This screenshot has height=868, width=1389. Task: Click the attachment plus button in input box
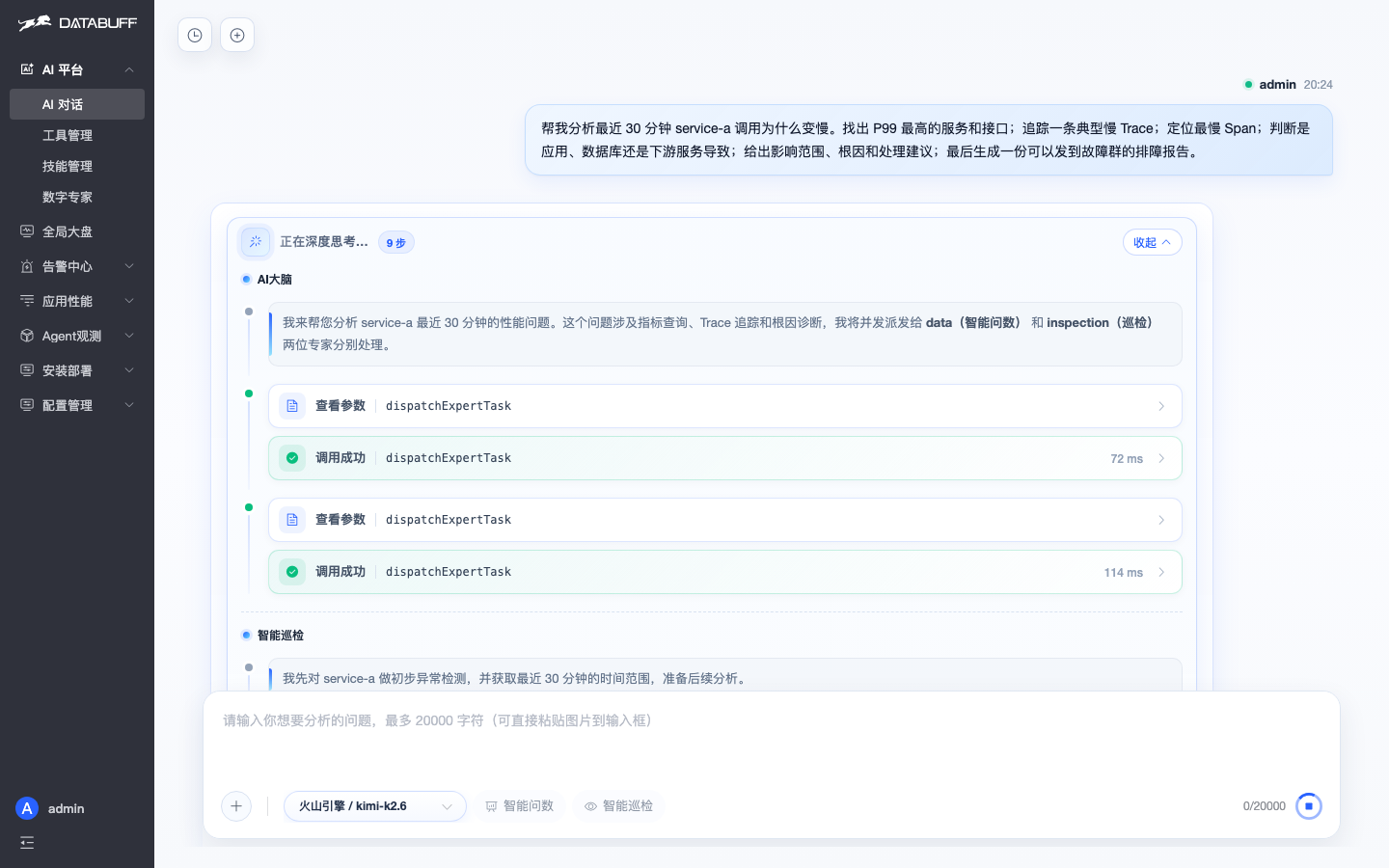(236, 806)
